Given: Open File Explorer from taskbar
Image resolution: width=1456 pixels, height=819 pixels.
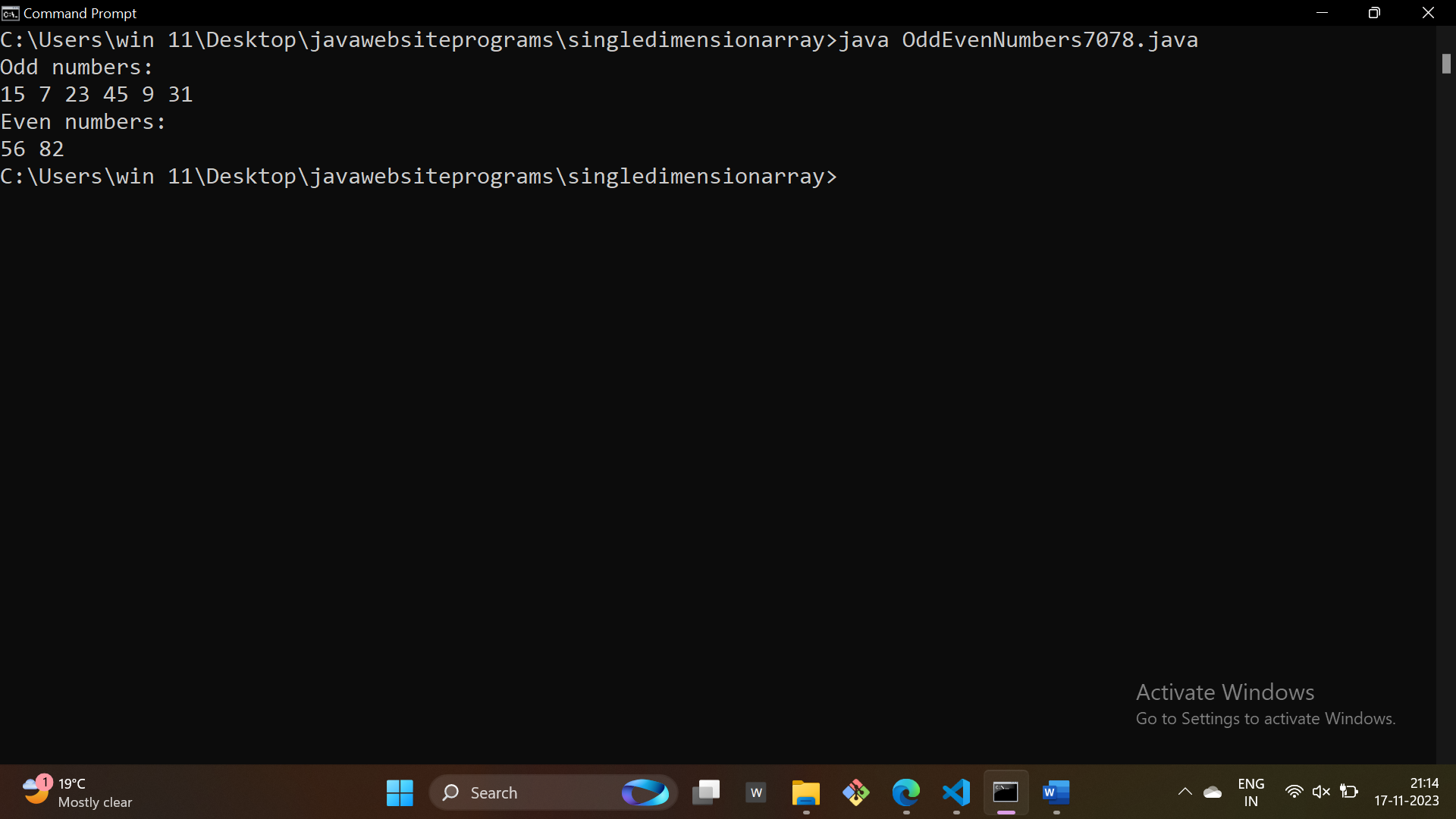Looking at the screenshot, I should point(805,792).
